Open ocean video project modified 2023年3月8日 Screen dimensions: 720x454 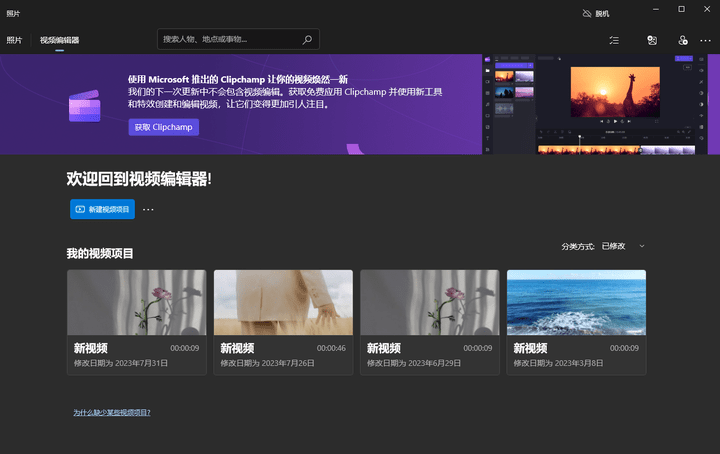[576, 322]
